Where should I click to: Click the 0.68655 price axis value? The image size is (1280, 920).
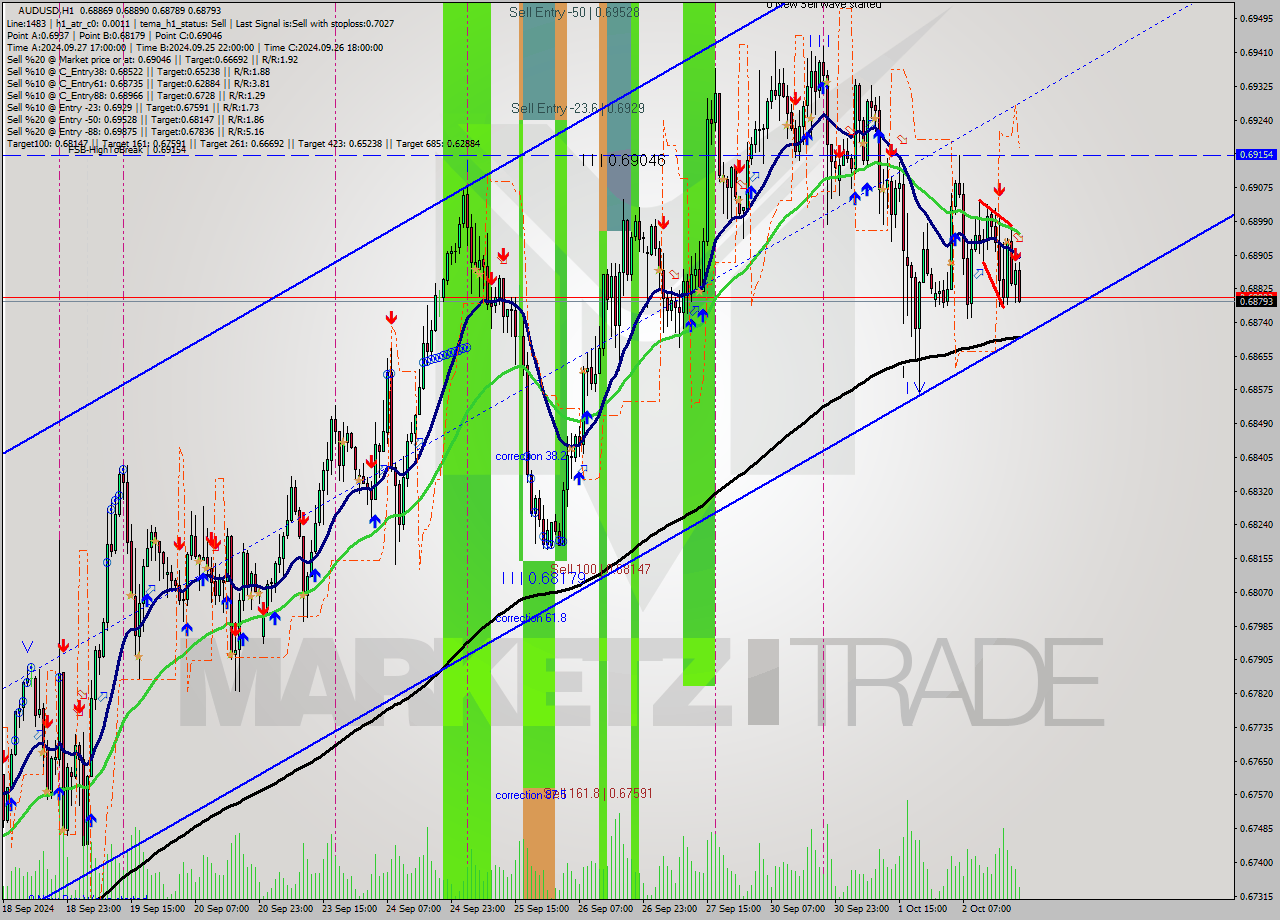click(x=1256, y=356)
